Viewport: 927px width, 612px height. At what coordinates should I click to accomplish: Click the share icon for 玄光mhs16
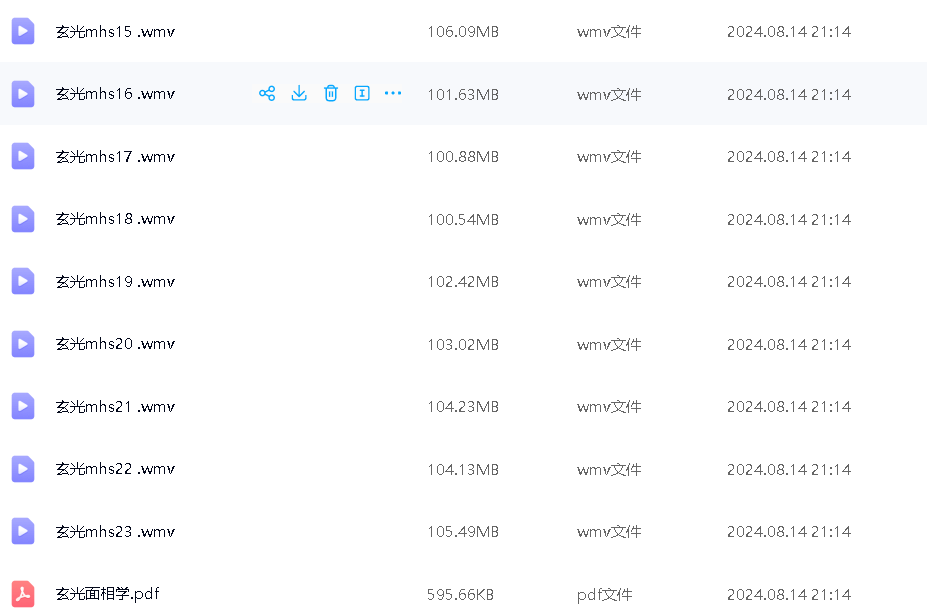tap(267, 94)
